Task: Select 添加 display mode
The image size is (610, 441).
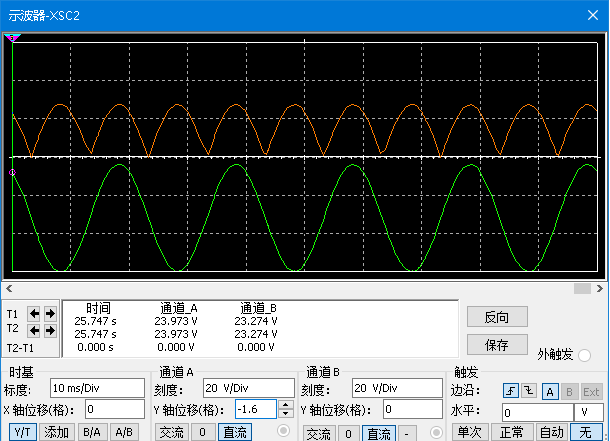Action: point(56,432)
